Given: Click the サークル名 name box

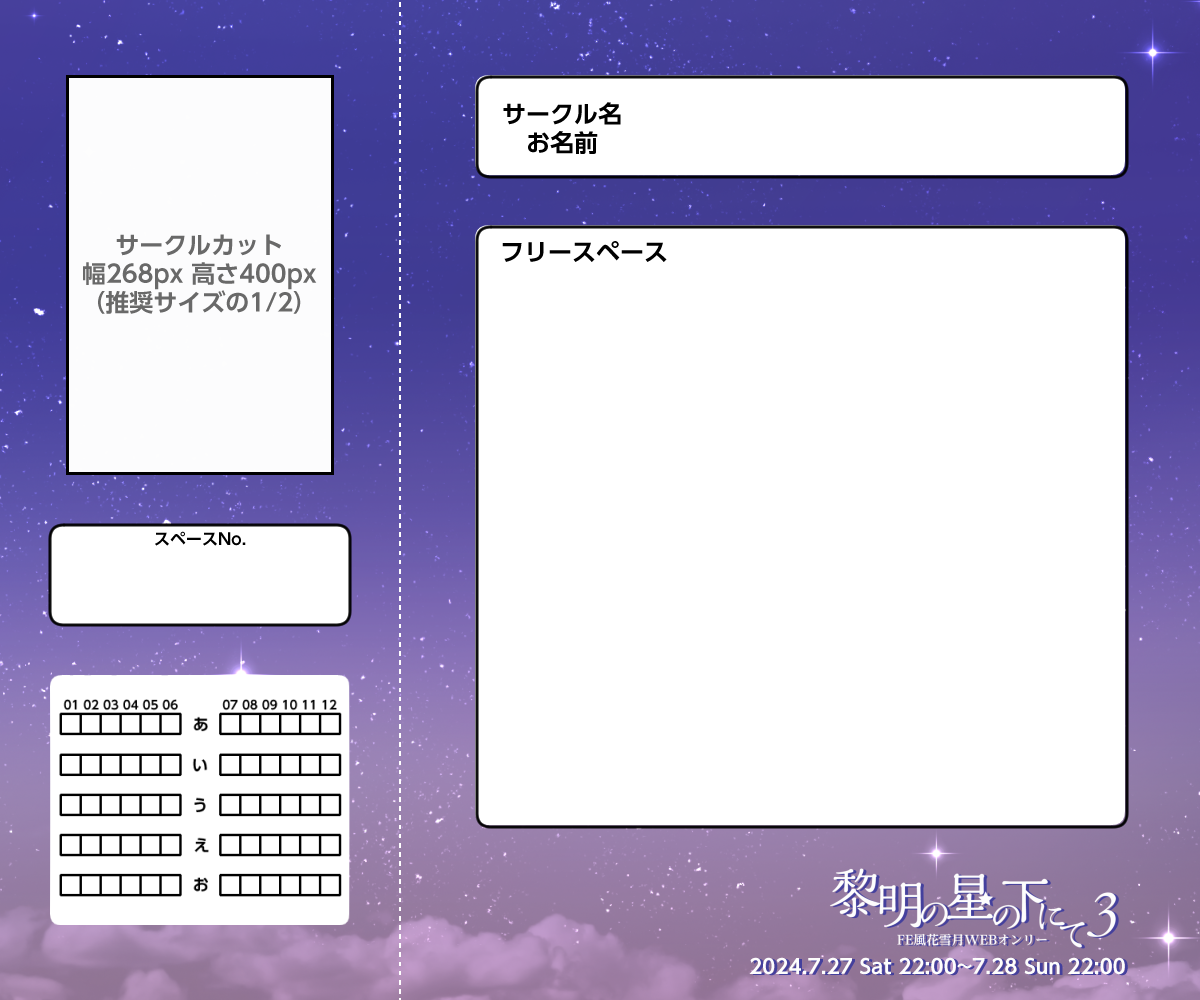Looking at the screenshot, I should [x=802, y=127].
